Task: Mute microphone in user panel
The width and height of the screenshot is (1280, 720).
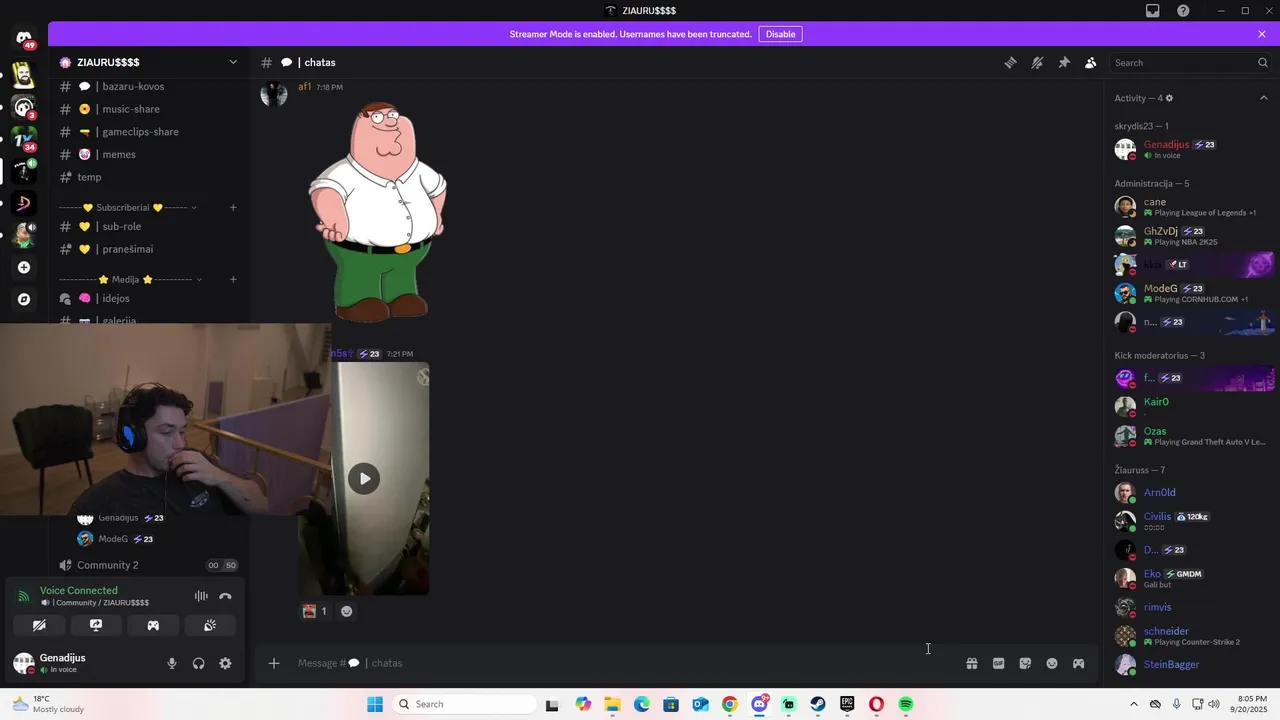Action: click(x=172, y=663)
